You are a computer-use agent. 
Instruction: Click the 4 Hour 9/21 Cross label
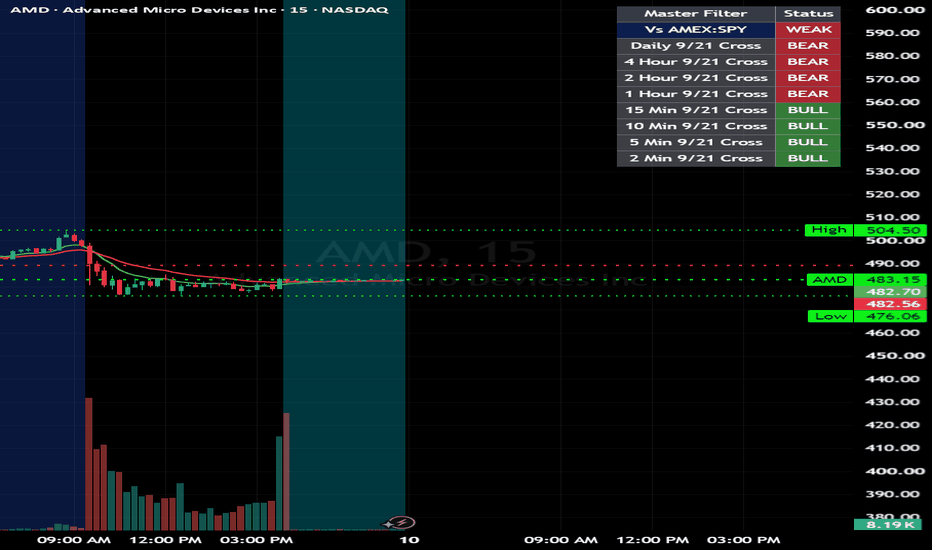coord(696,62)
